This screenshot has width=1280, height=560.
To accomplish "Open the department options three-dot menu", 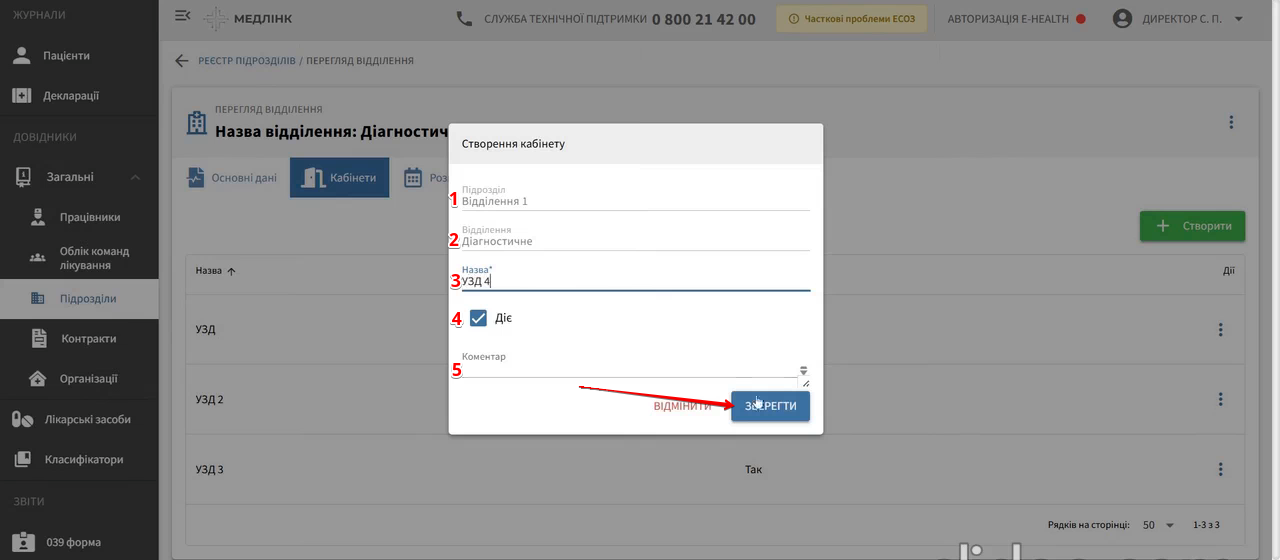I will pos(1231,122).
